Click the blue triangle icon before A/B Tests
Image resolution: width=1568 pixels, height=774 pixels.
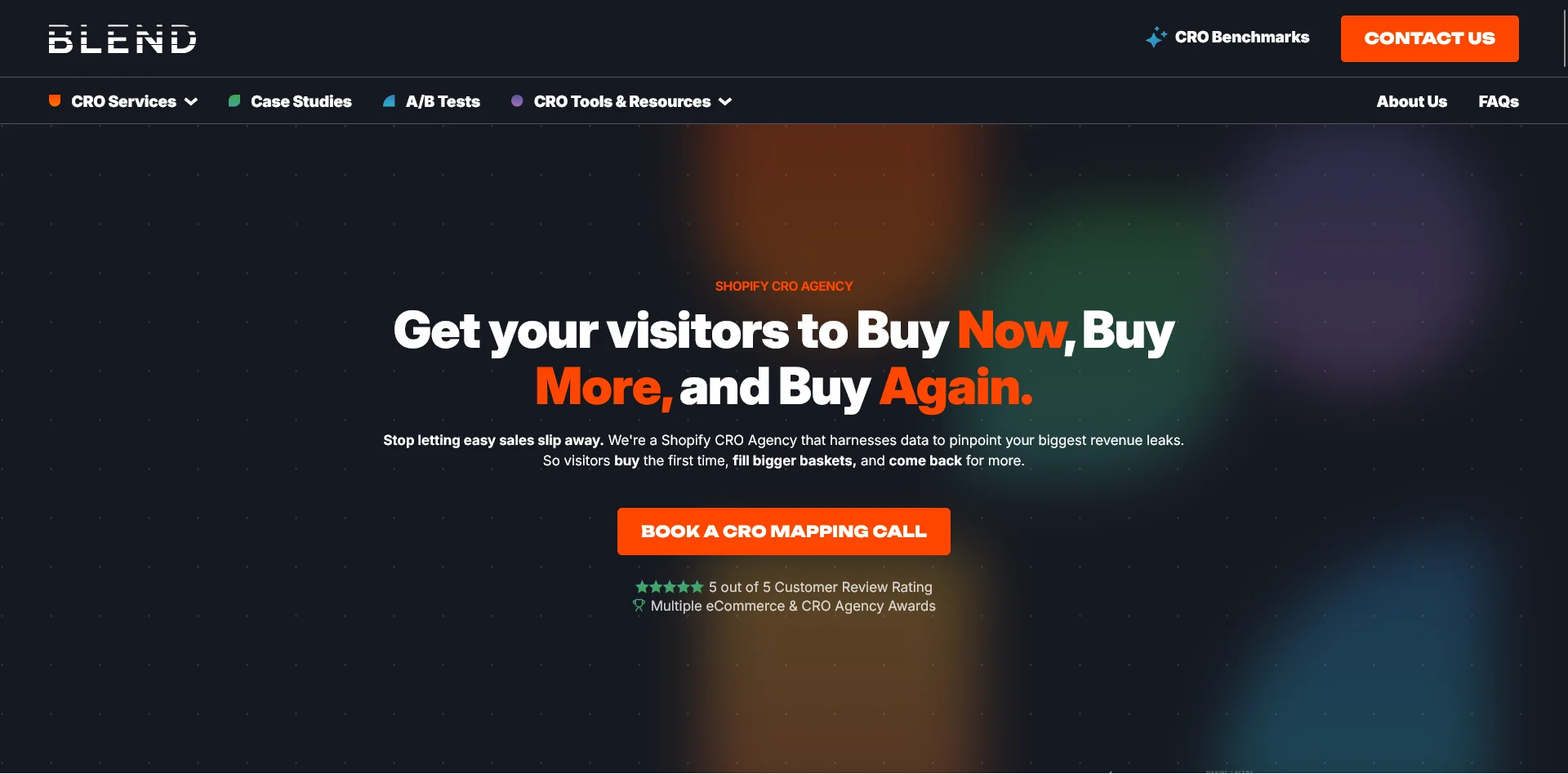390,101
